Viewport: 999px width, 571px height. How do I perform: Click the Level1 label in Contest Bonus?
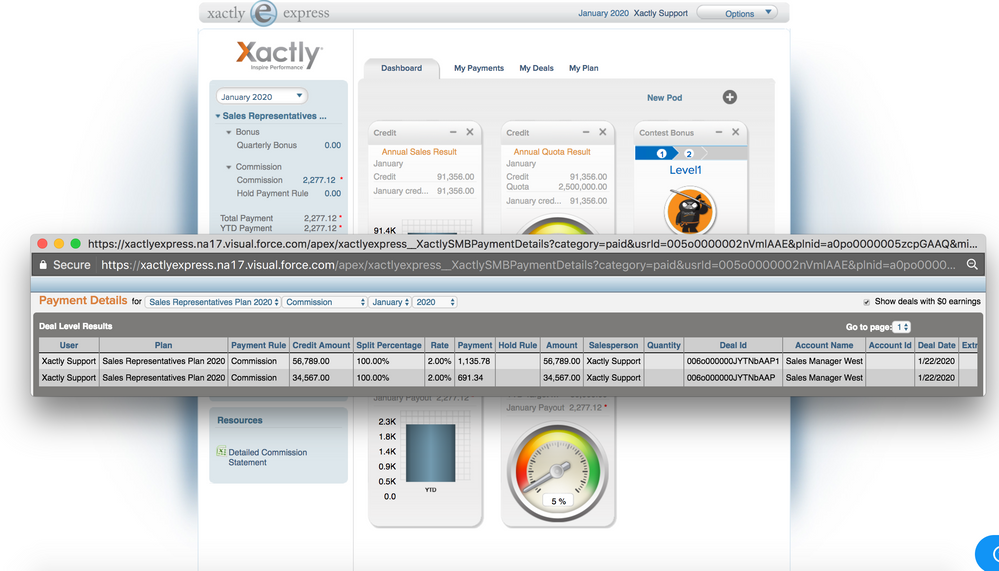[x=685, y=170]
